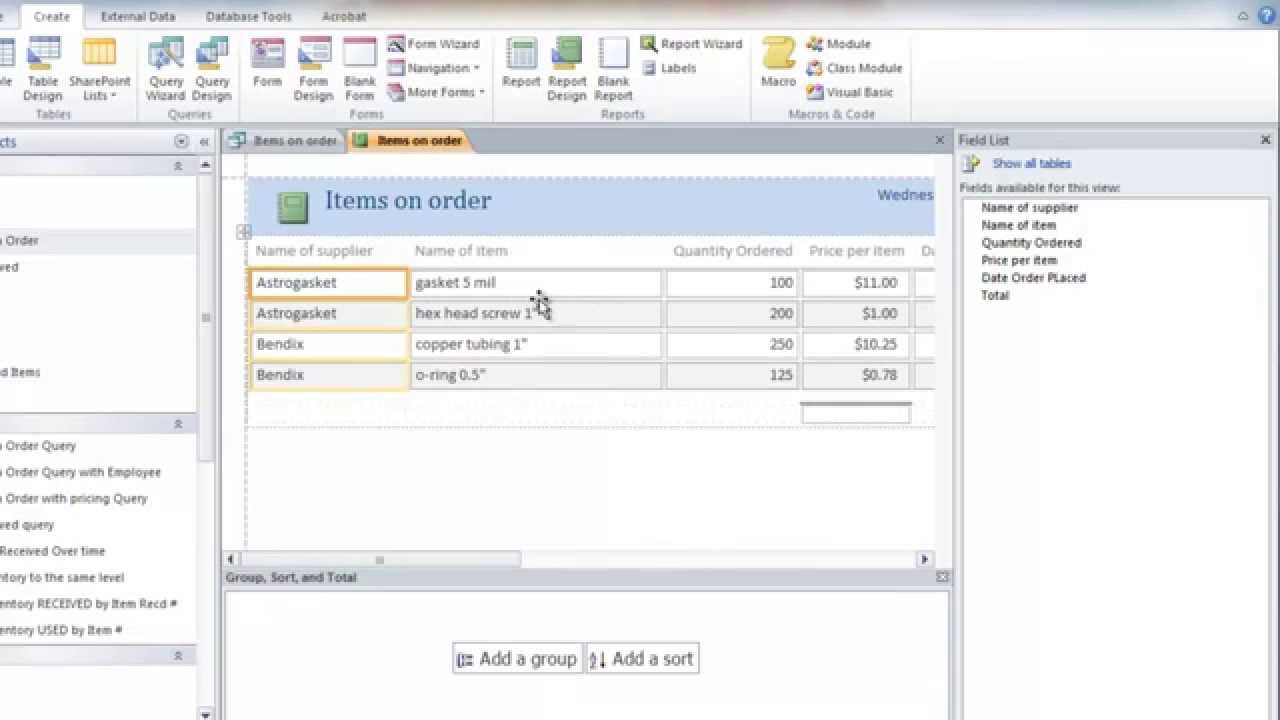Insert a new Module

[839, 44]
